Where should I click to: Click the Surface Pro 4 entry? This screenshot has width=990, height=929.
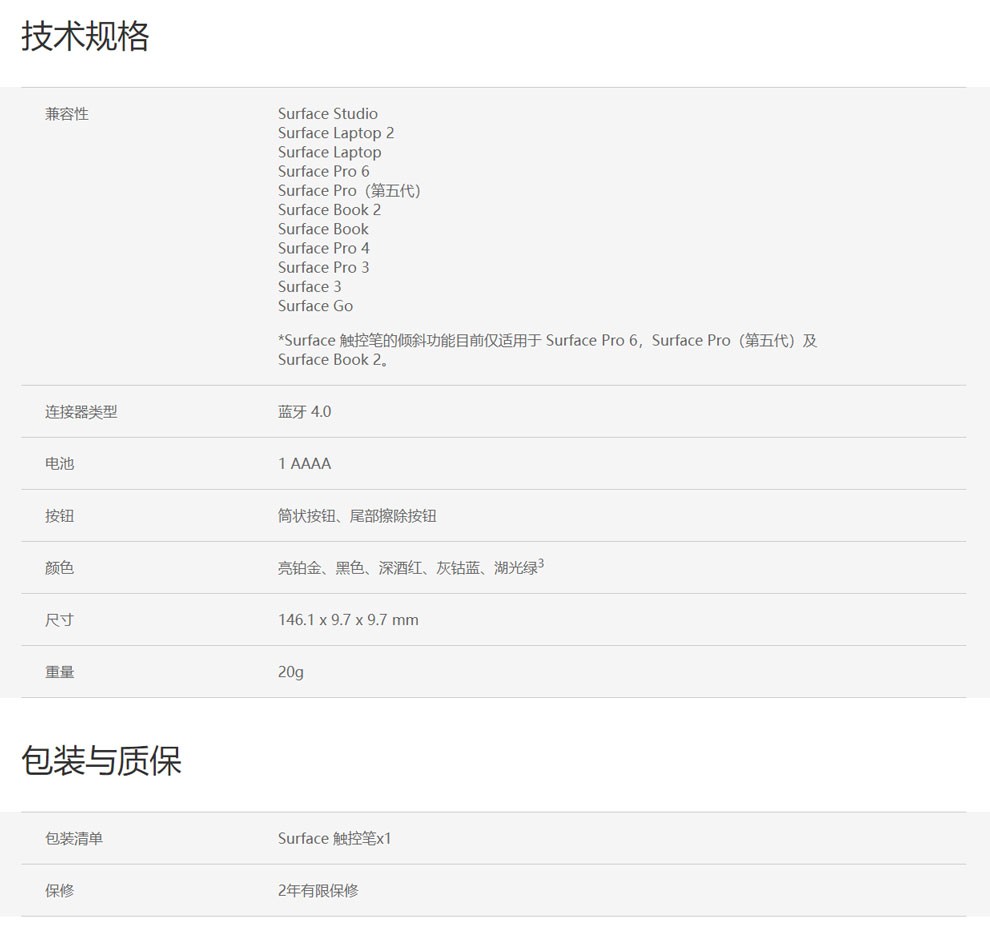pyautogui.click(x=323, y=248)
